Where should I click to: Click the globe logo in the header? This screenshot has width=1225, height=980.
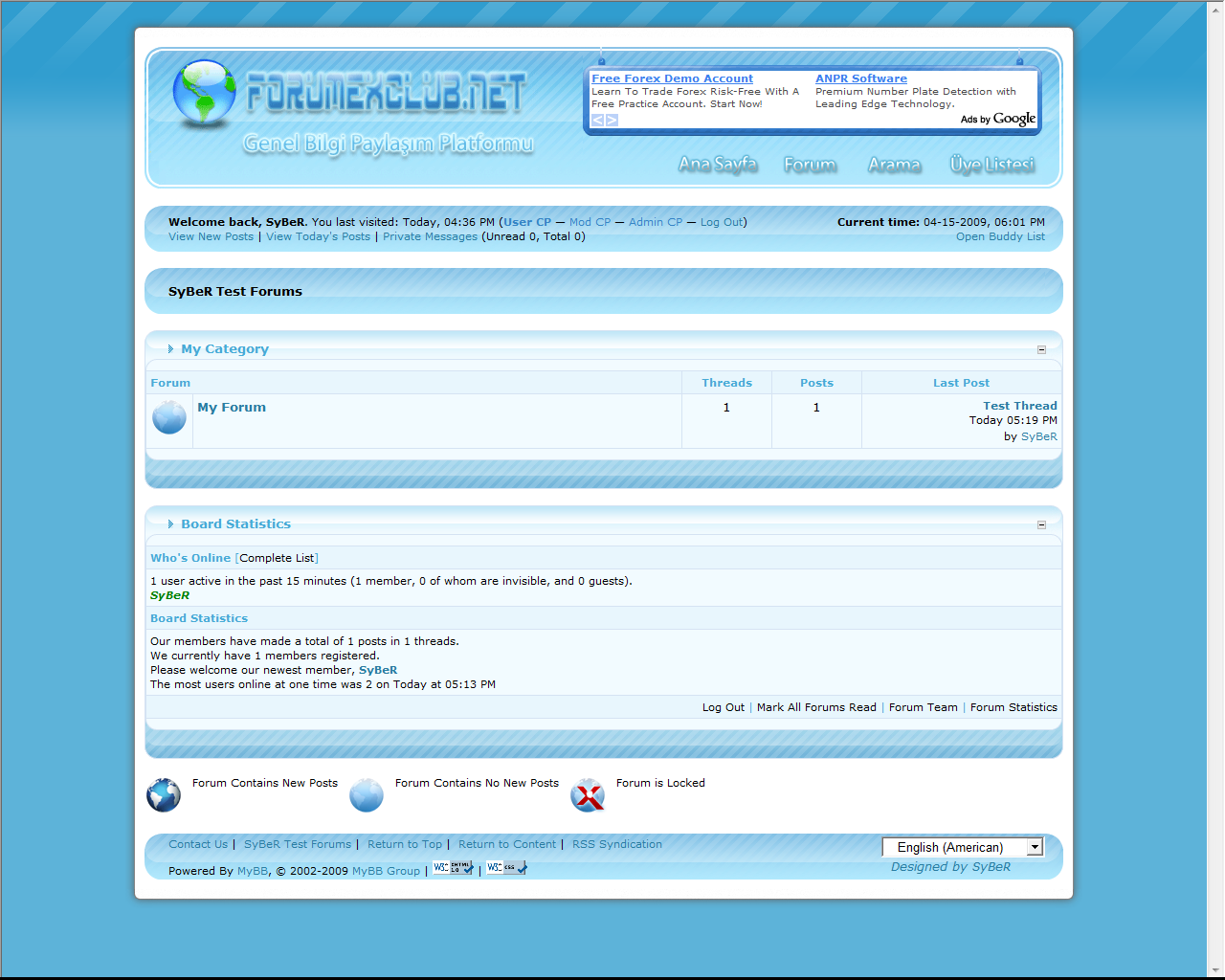pyautogui.click(x=204, y=93)
